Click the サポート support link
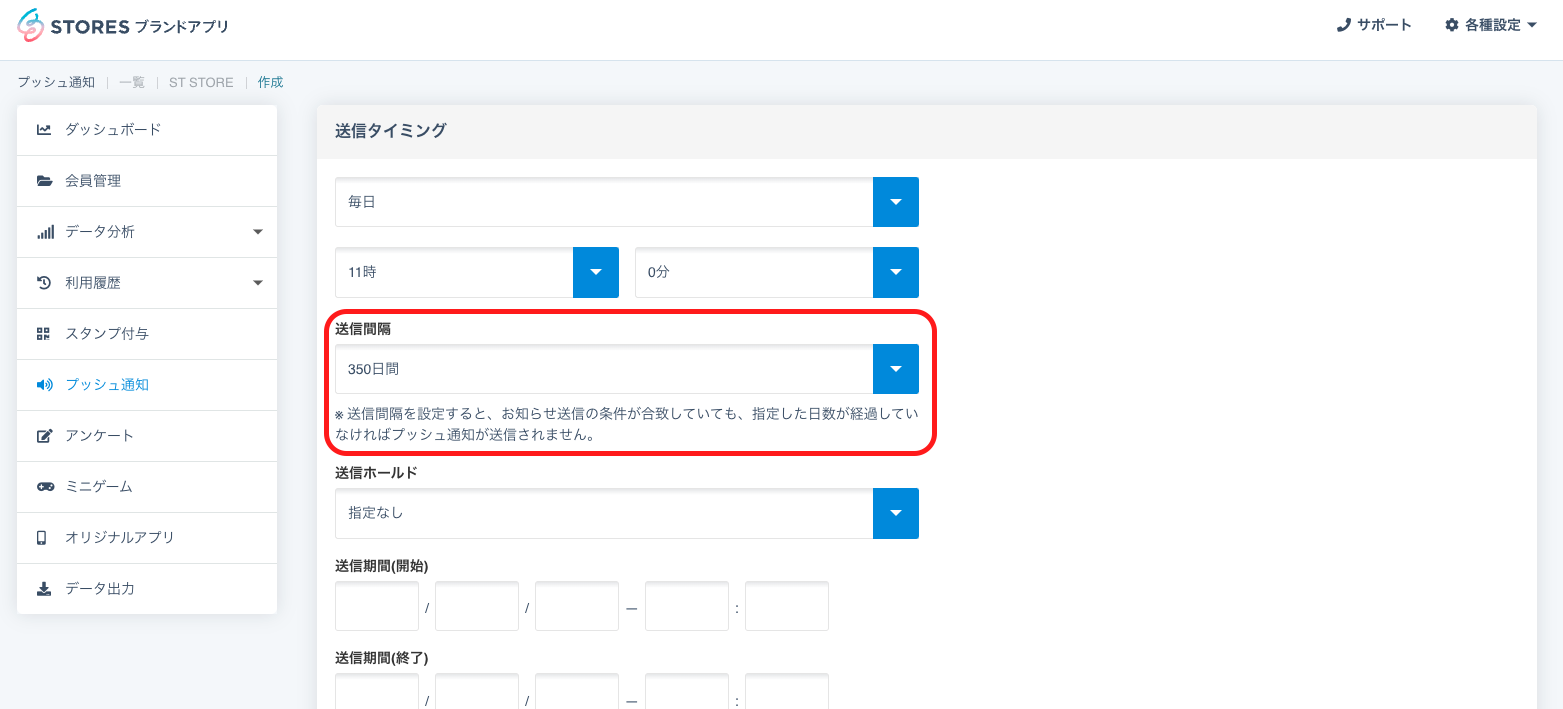Viewport: 1563px width, 709px height. pos(1374,25)
